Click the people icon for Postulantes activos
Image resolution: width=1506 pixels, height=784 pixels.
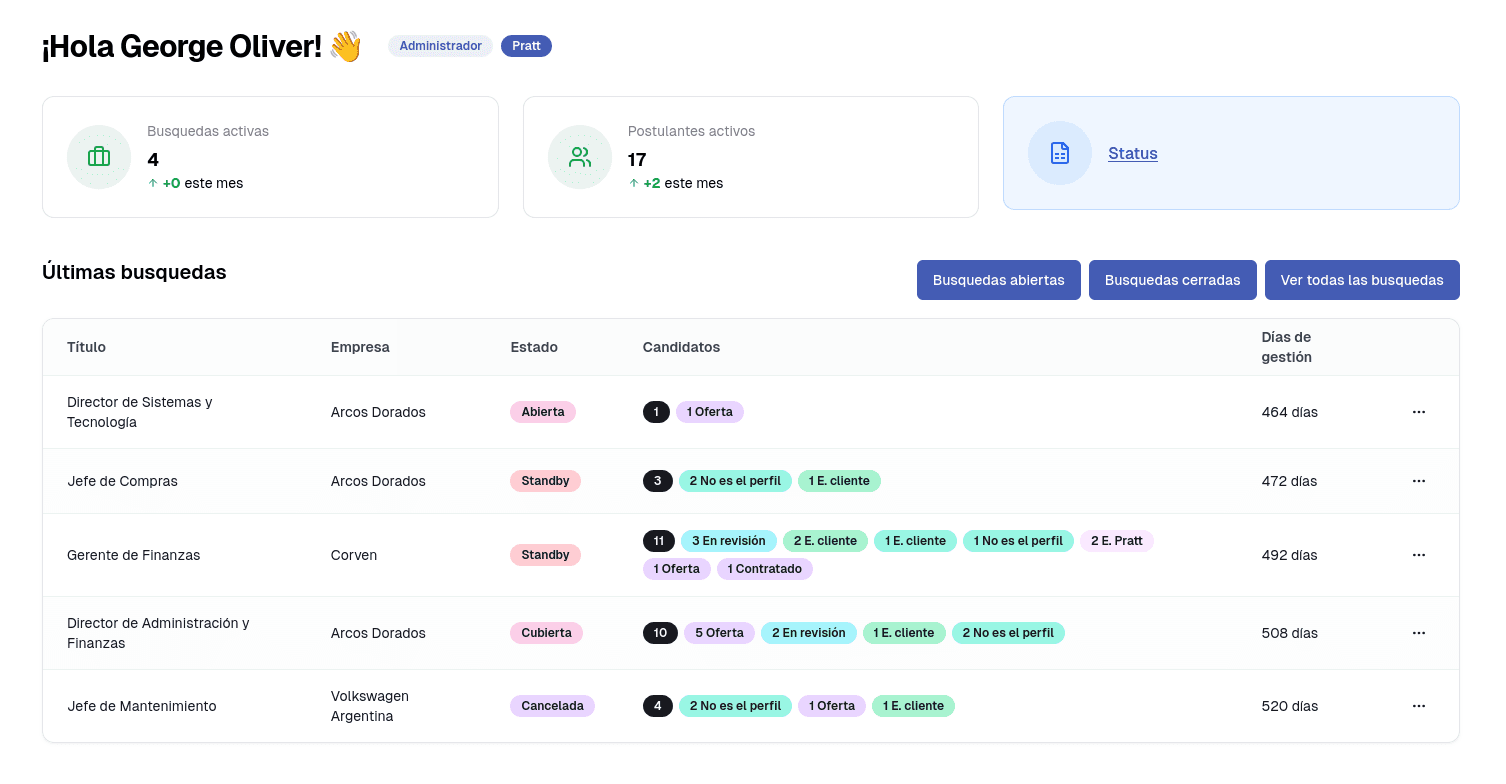point(580,157)
